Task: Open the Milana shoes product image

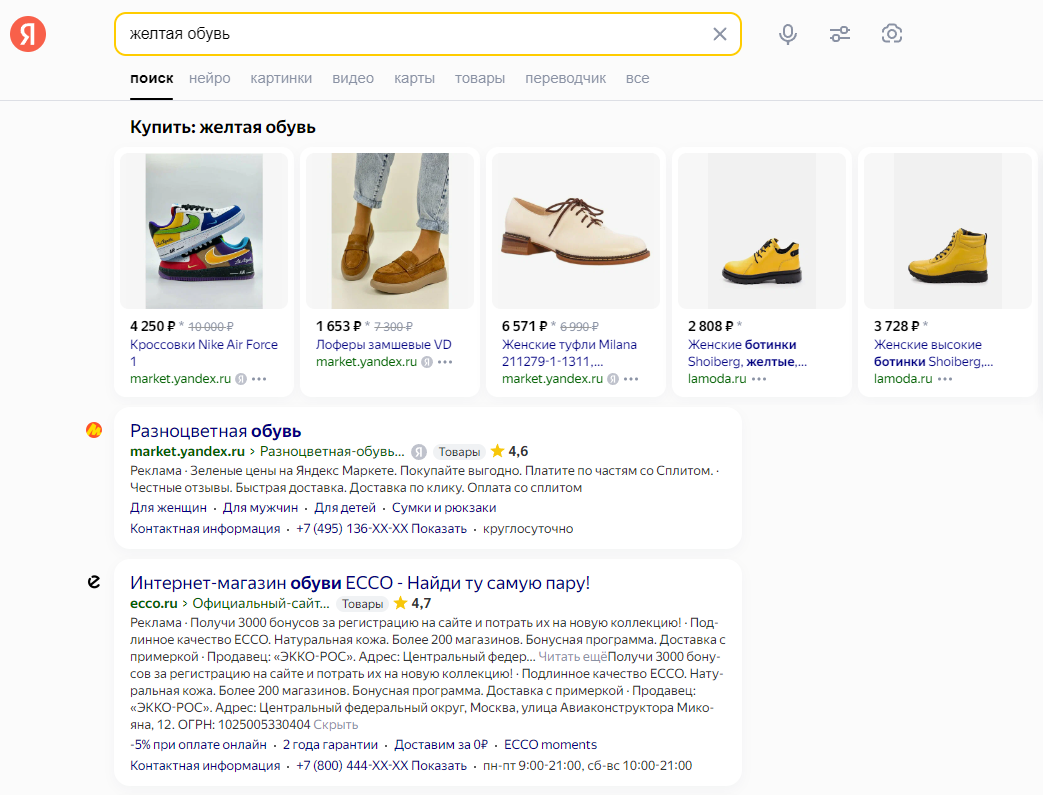Action: [x=576, y=231]
